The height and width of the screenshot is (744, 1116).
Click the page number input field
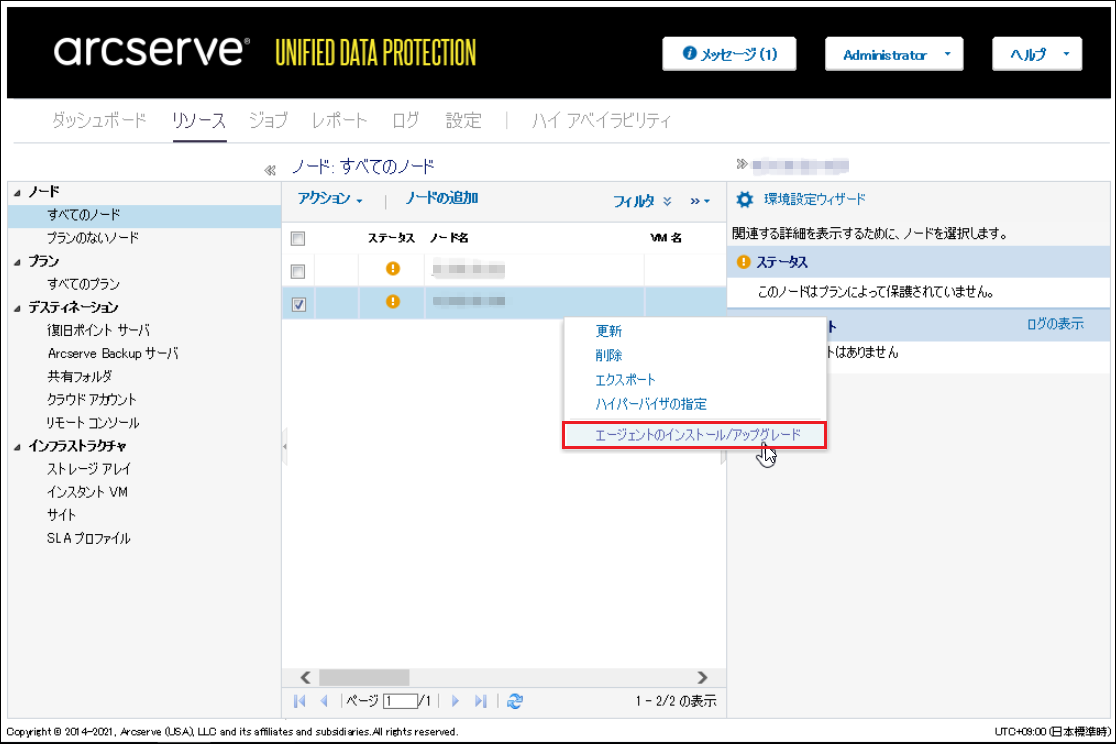coord(400,701)
